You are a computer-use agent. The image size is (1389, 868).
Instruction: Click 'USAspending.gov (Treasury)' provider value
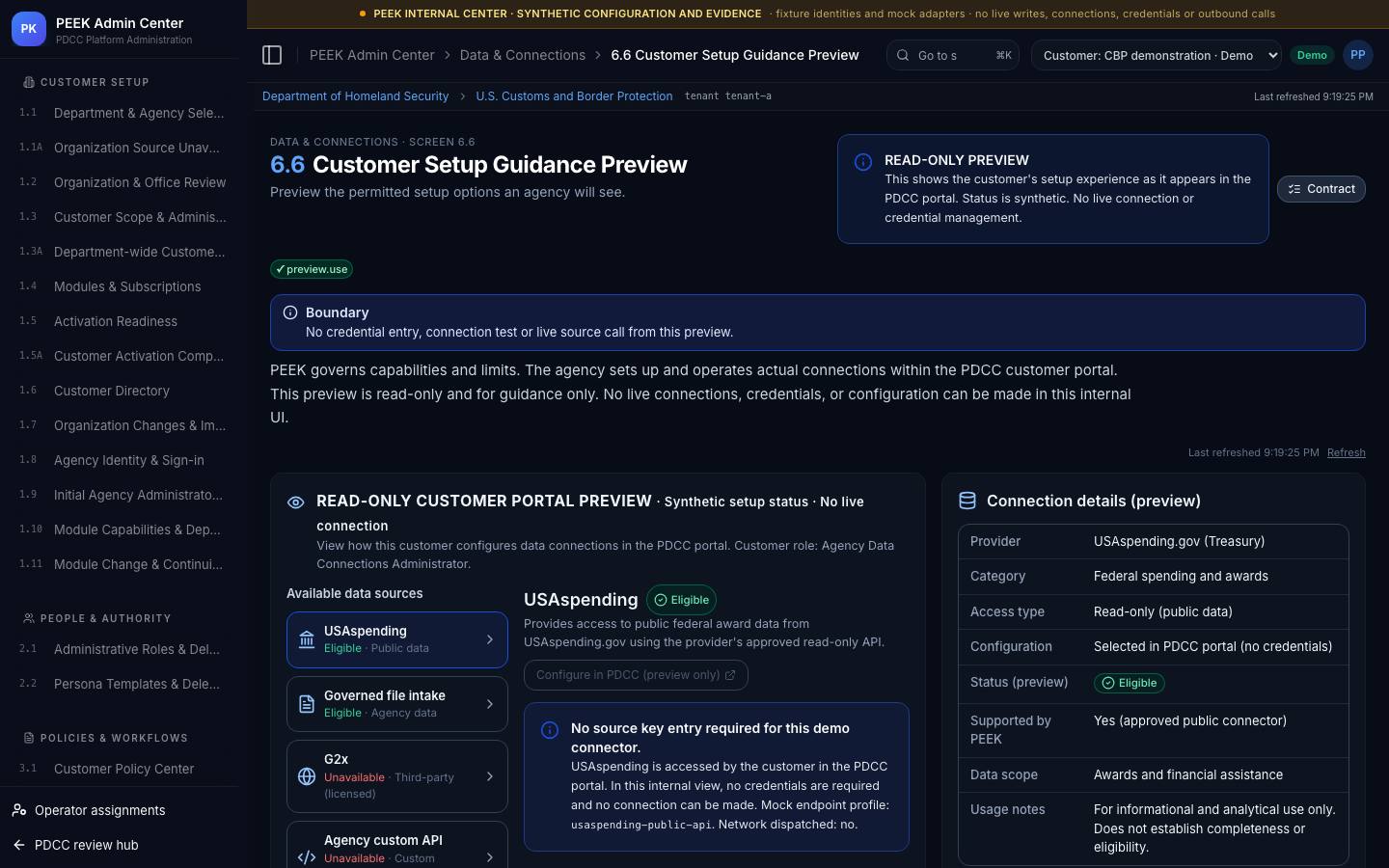pyautogui.click(x=1179, y=541)
